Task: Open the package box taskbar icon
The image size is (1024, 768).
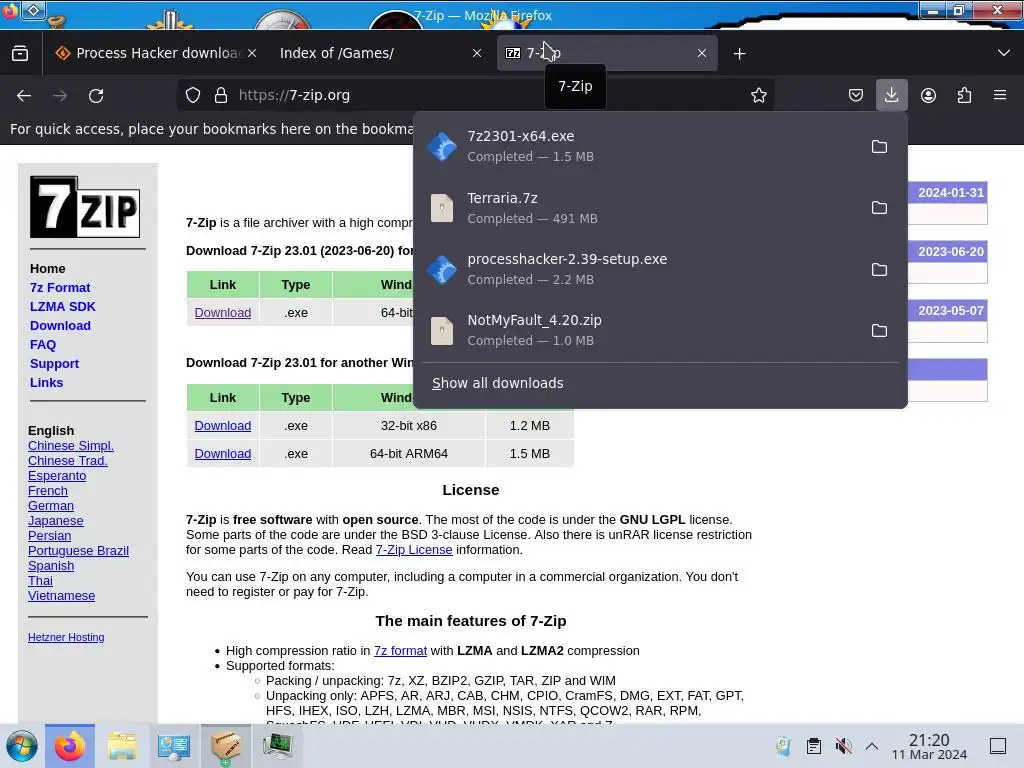Action: click(226, 746)
